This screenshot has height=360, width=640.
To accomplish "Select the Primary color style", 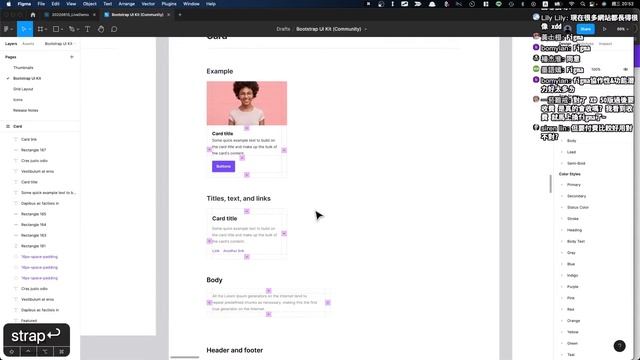I will (x=573, y=185).
